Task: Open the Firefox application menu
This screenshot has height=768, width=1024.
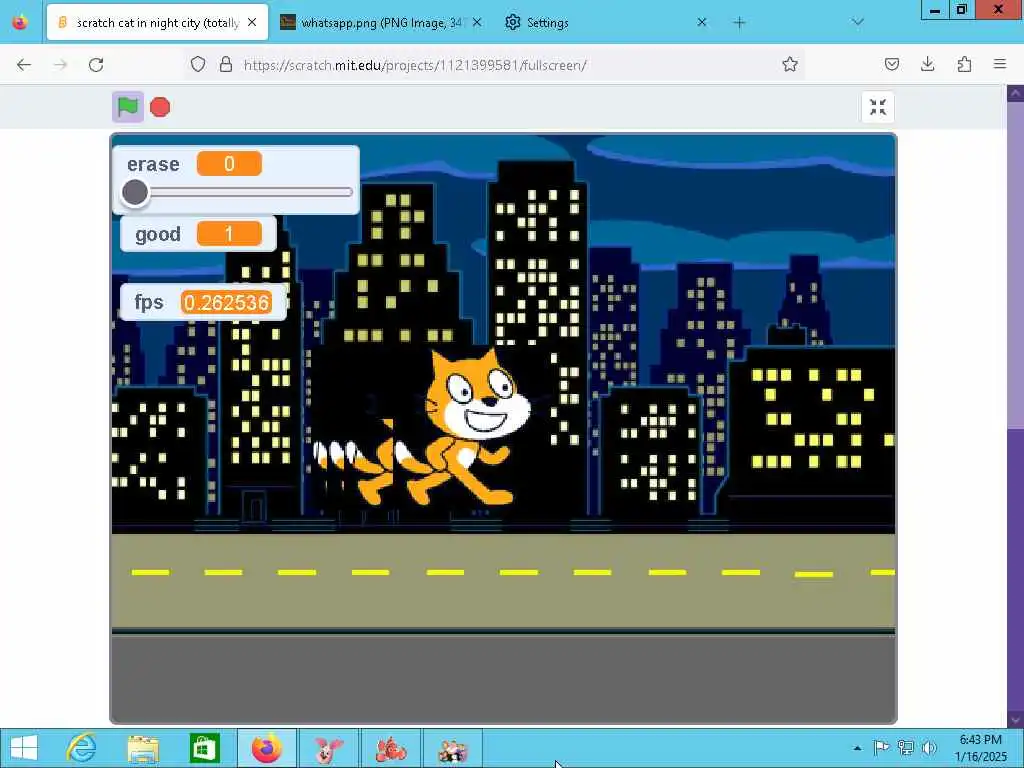Action: click(x=1000, y=65)
